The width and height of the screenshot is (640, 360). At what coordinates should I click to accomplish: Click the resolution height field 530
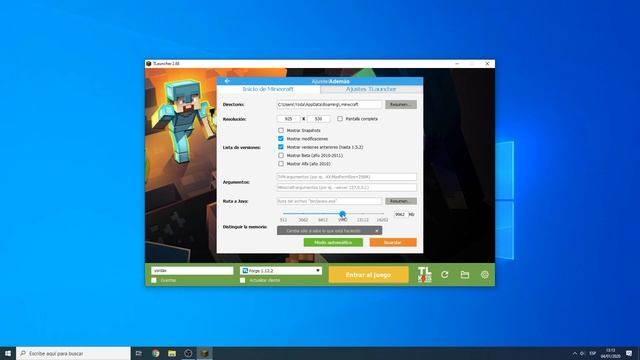pos(318,119)
